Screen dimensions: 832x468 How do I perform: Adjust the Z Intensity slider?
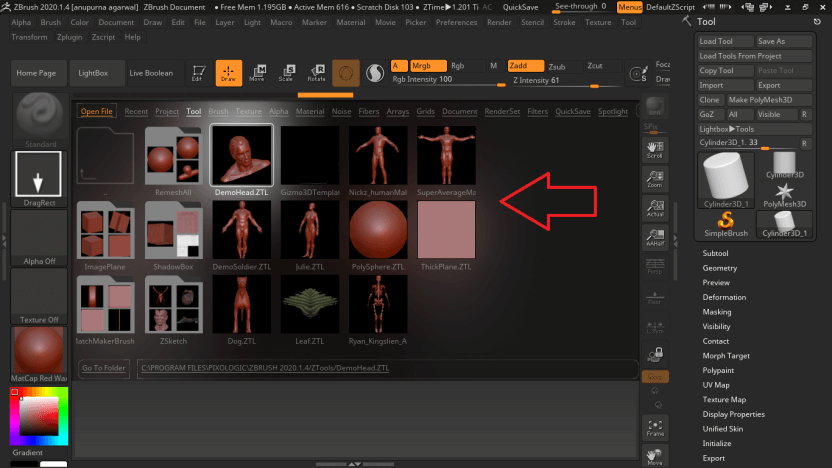[566, 81]
